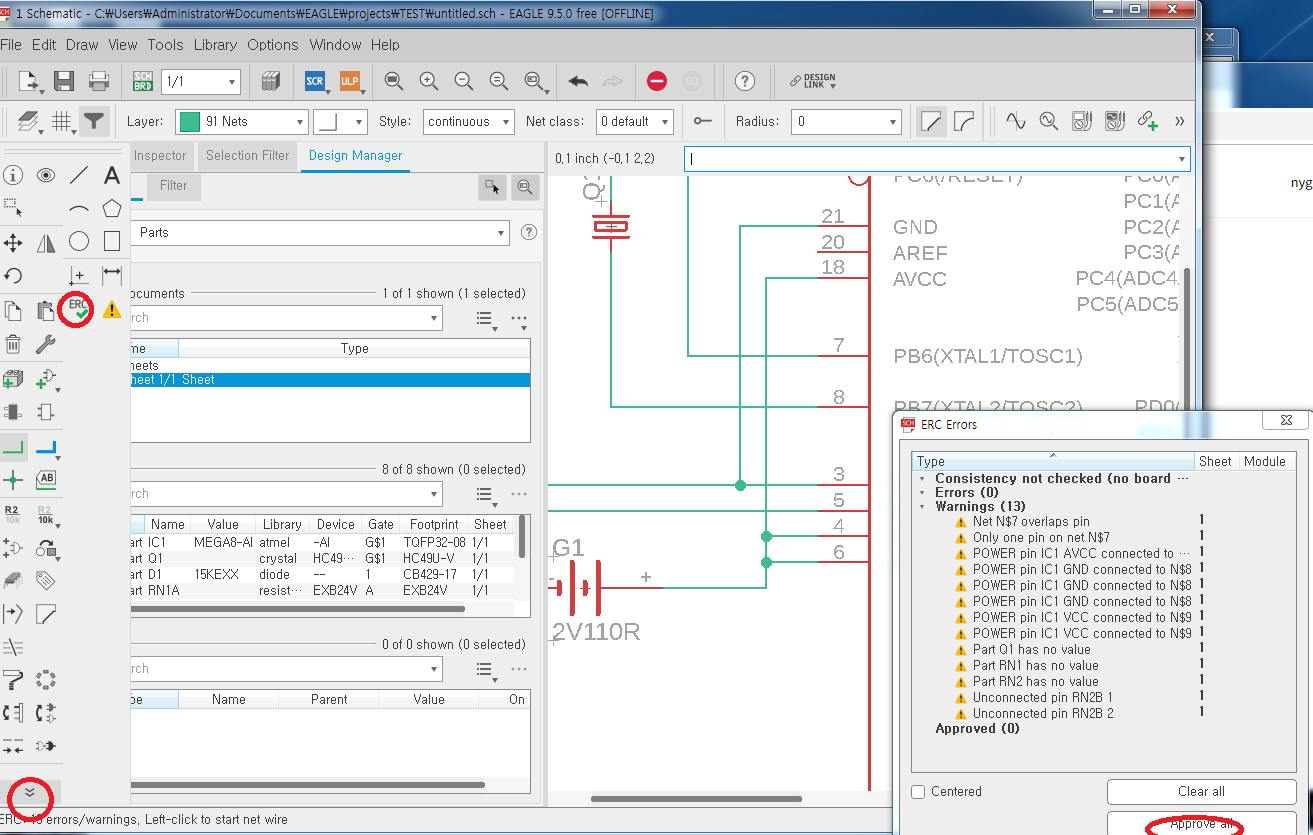Select the Junction tool
Viewport: 1313px width, 835px height.
coord(13,479)
